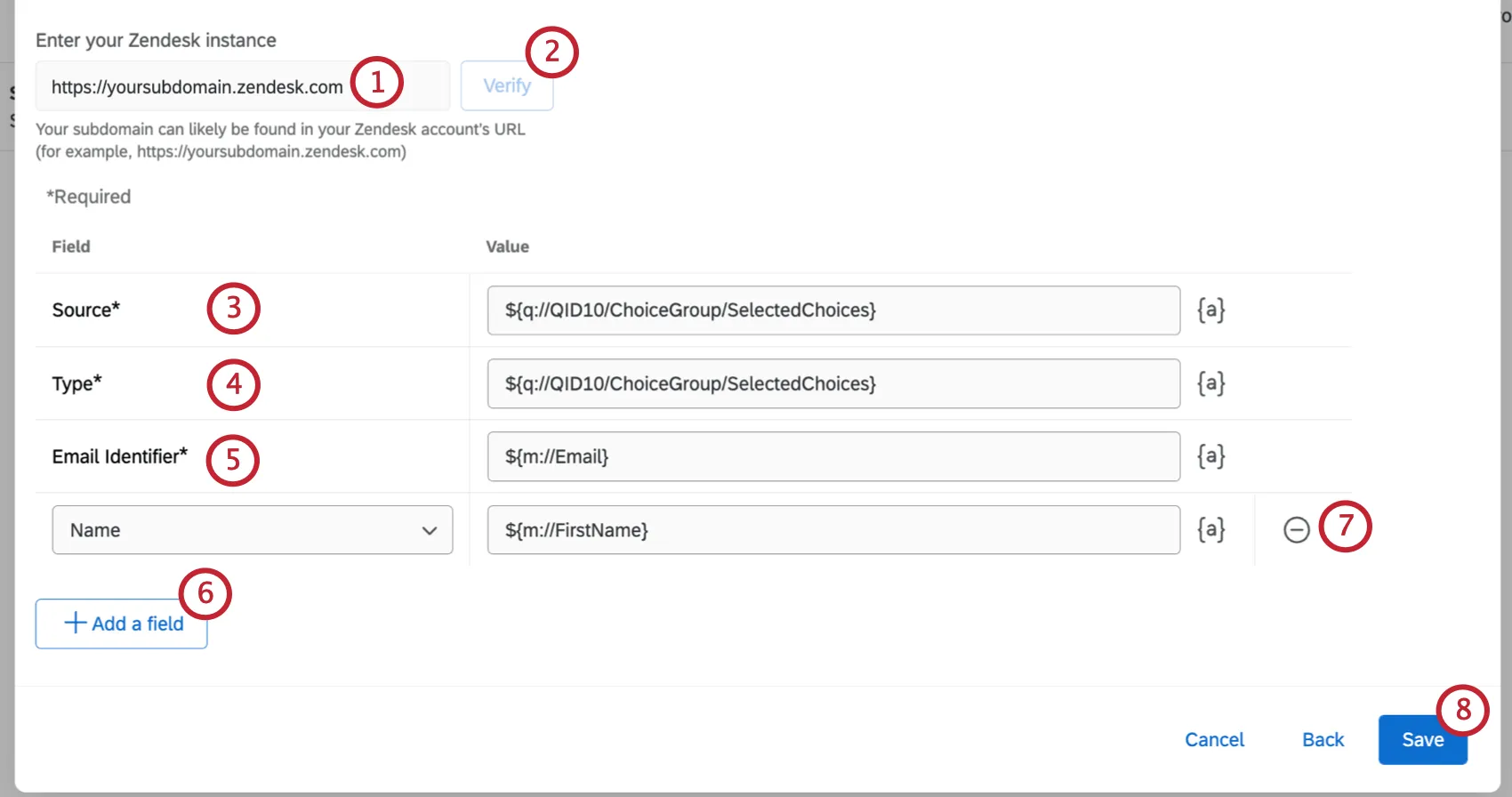
Task: Click the Type* field label
Action: (77, 383)
